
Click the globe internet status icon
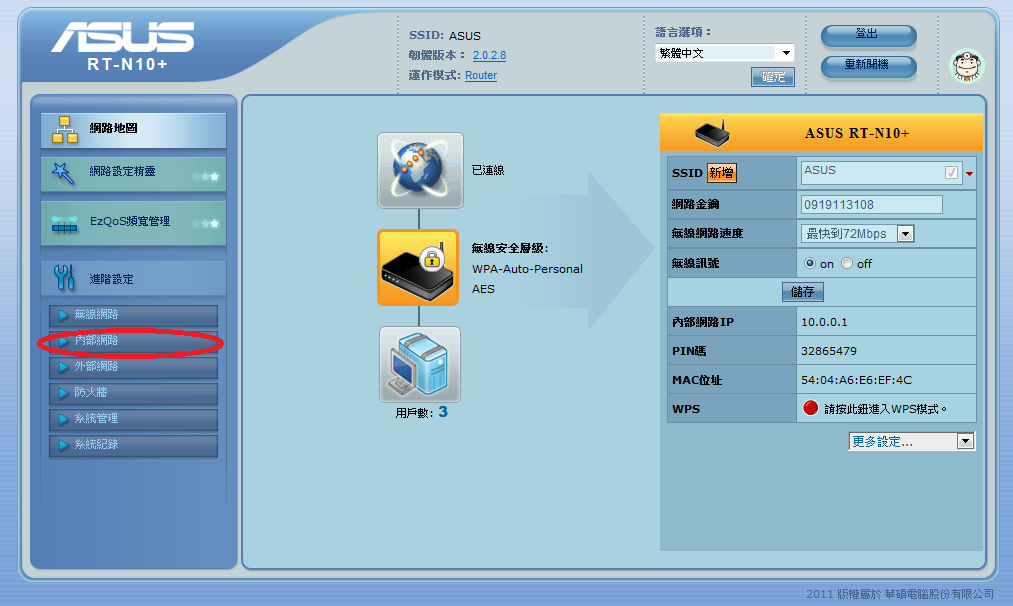(420, 170)
